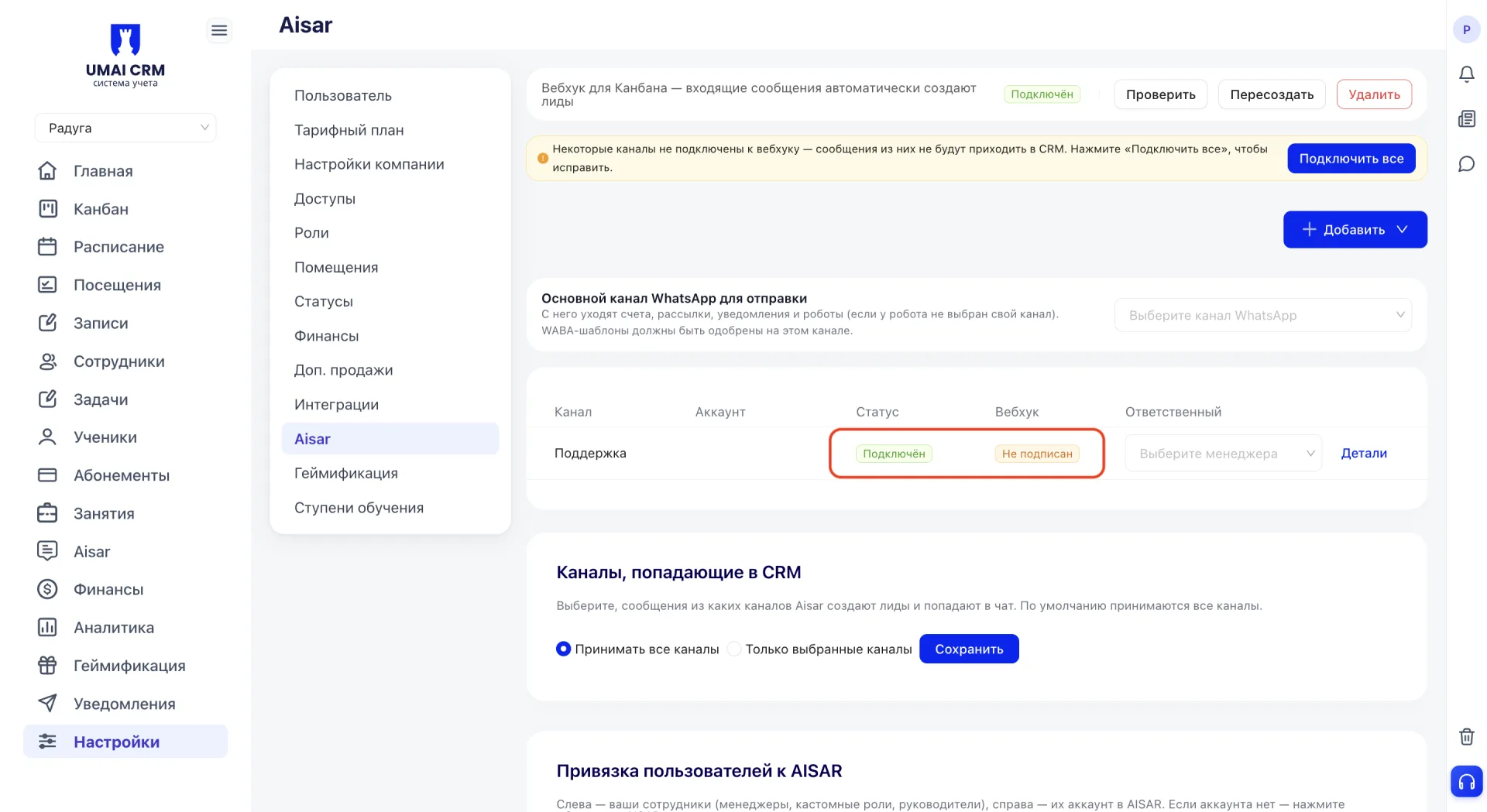Image resolution: width=1487 pixels, height=812 pixels.
Task: Click the Подключён badge beside webhook description
Action: click(1042, 94)
